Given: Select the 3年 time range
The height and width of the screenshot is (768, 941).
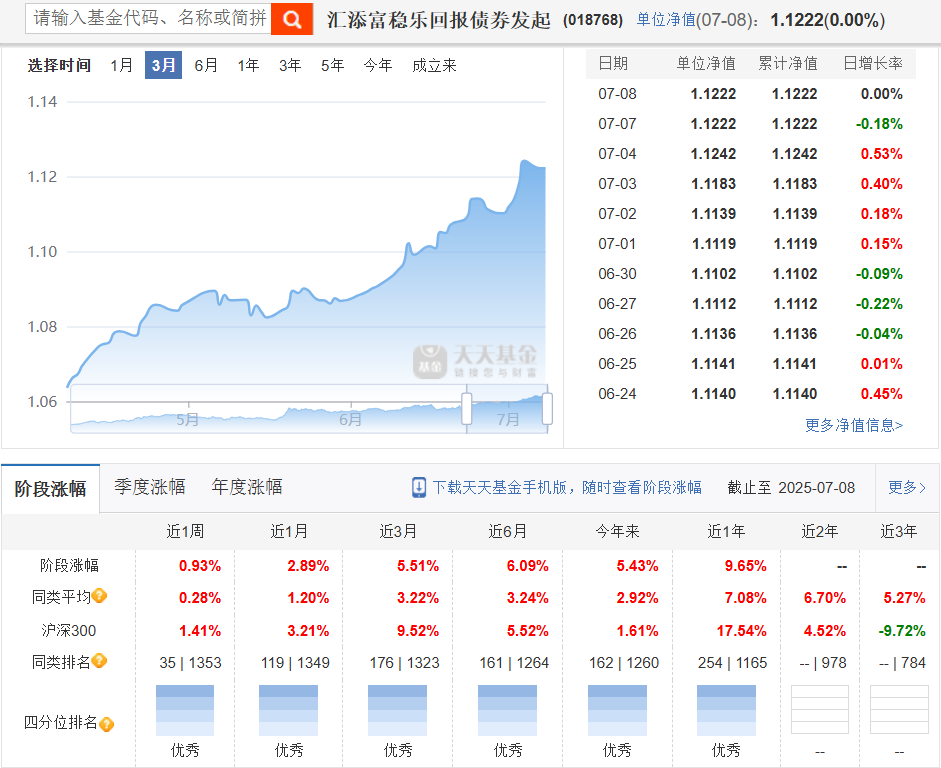Looking at the screenshot, I should [x=290, y=65].
